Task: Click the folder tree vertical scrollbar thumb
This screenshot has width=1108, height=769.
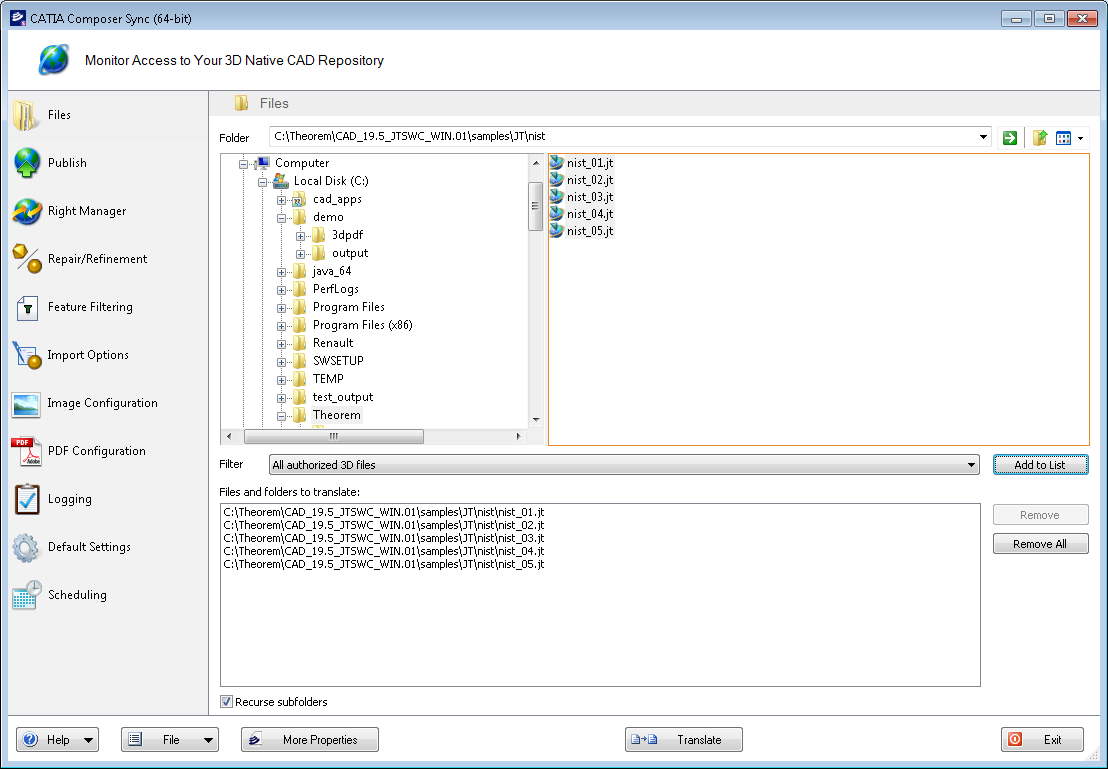Action: pos(536,206)
